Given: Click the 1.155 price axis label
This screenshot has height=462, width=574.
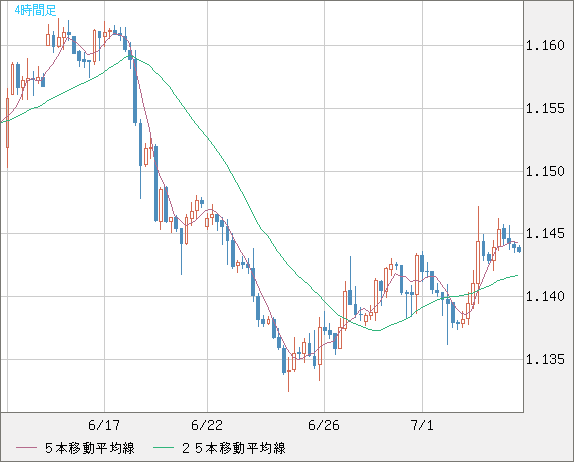Looking at the screenshot, I should pyautogui.click(x=545, y=109).
